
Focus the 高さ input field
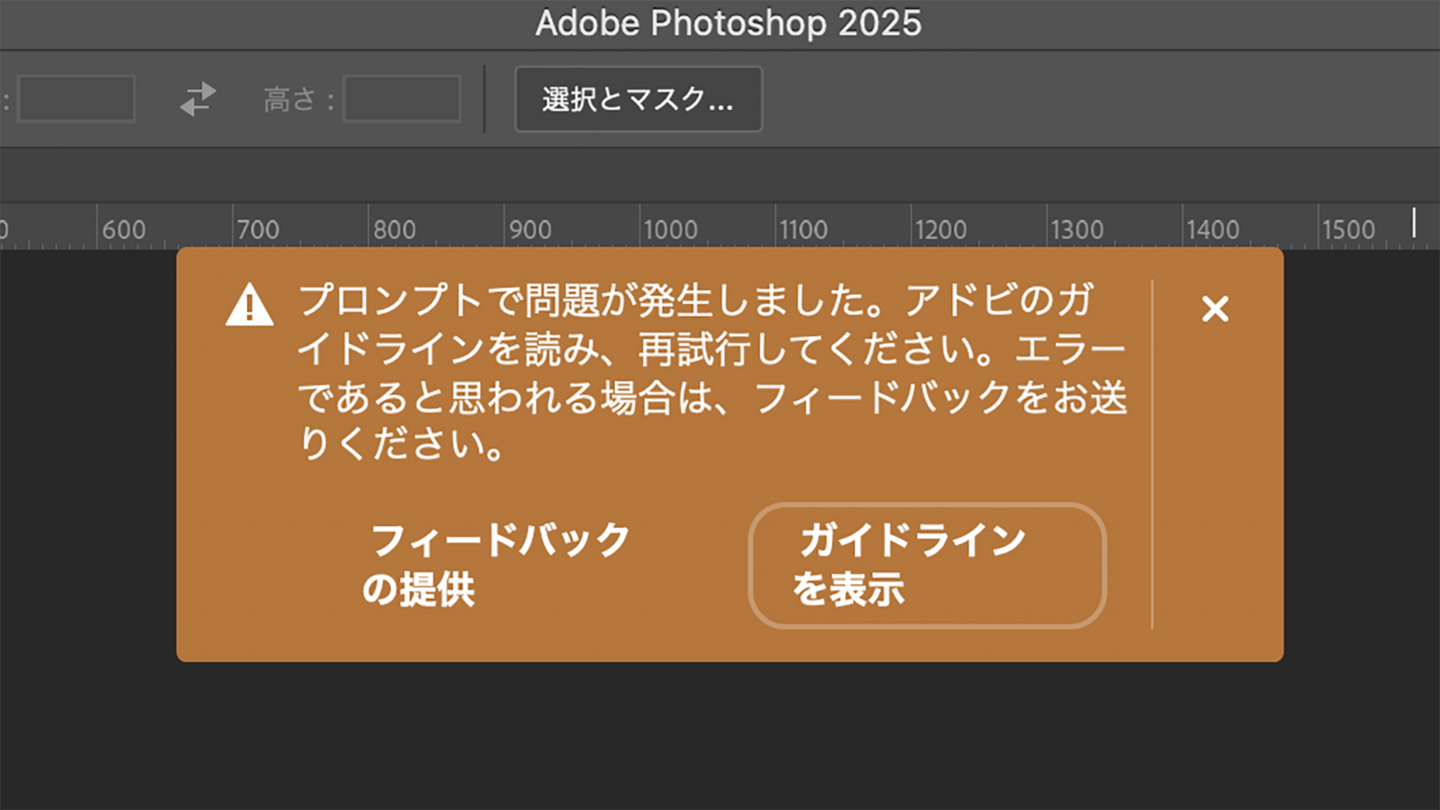click(402, 99)
